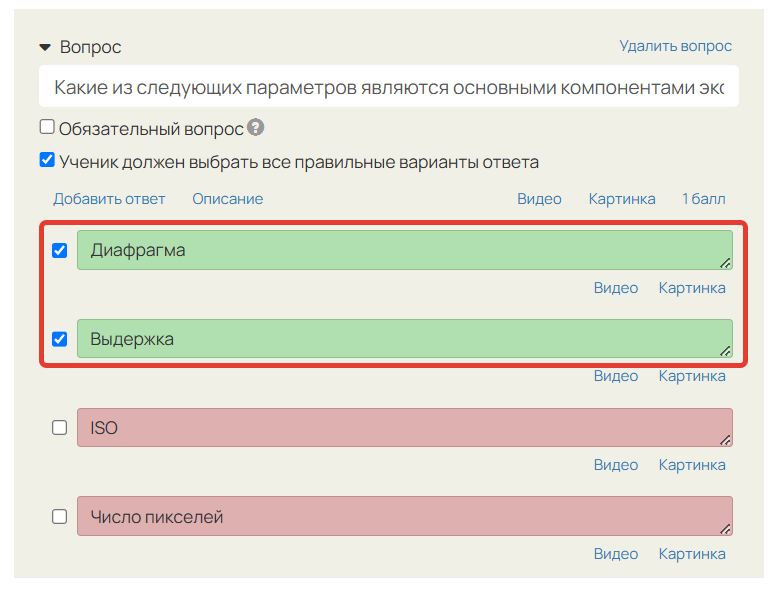
Task: Uncheck Ученик должен выбрать все правильные варианты
Action: [47, 160]
